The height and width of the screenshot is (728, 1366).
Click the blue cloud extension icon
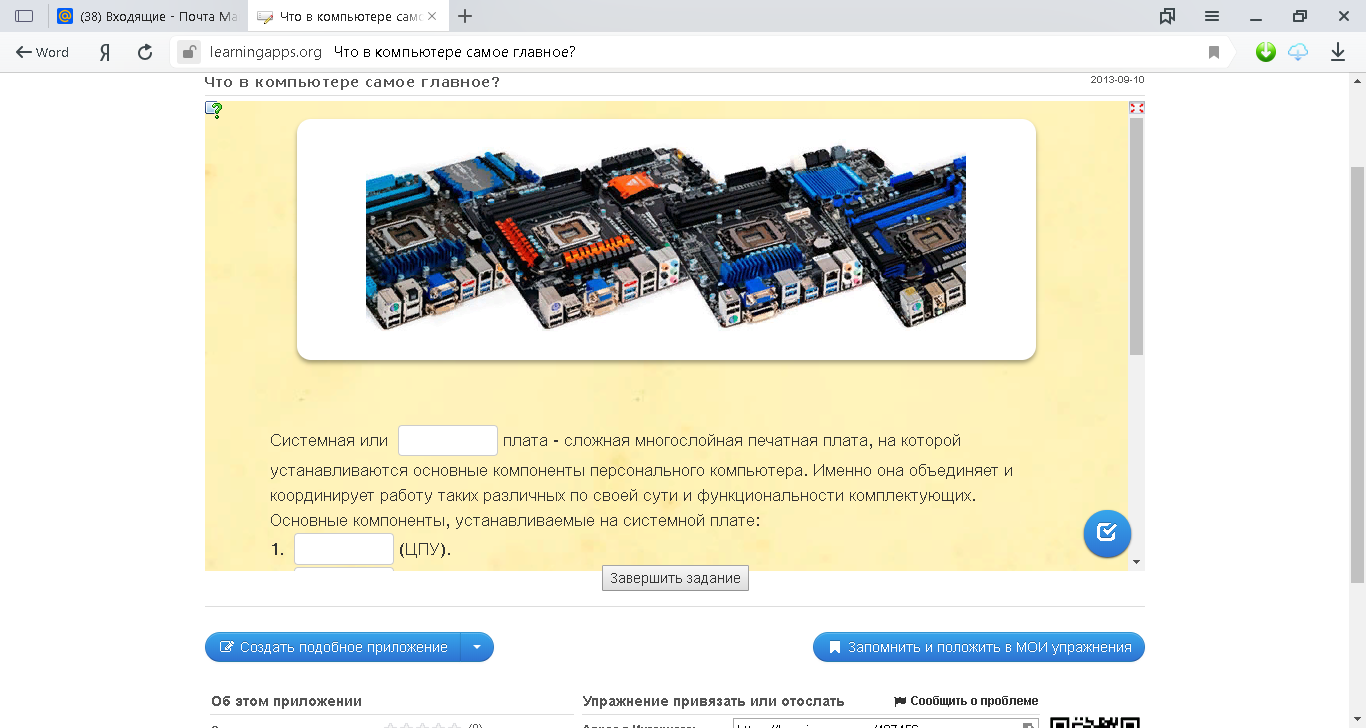coord(1298,53)
